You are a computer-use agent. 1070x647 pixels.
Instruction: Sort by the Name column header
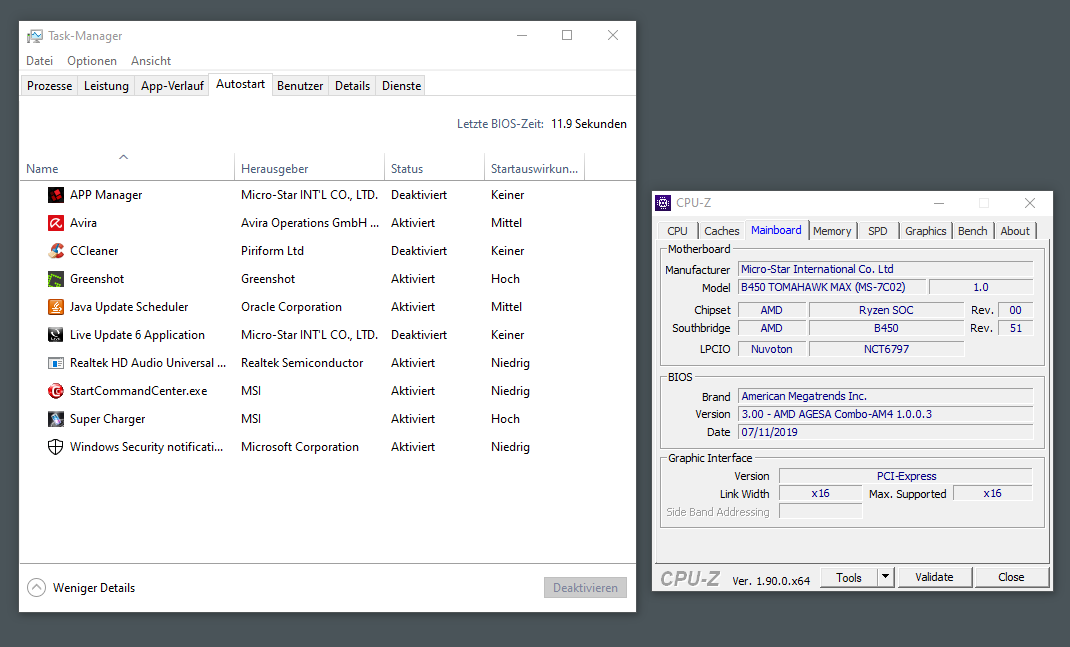coord(127,169)
